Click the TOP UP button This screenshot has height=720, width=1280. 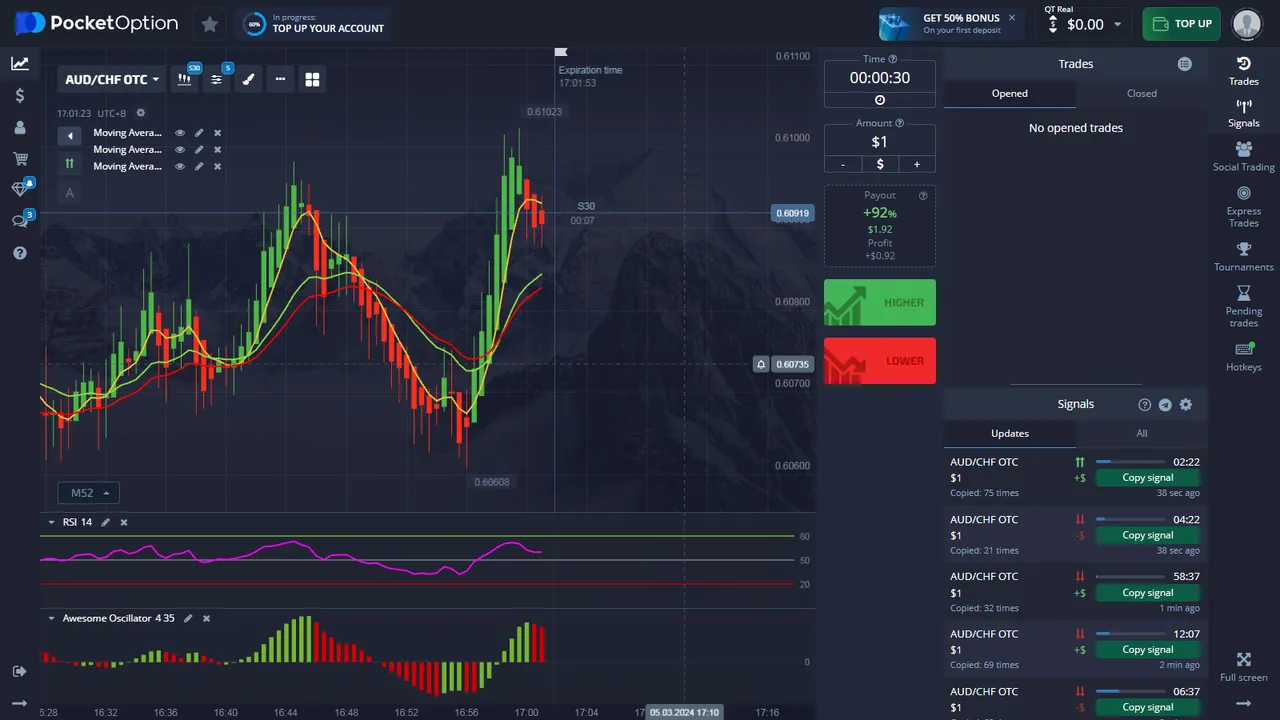(x=1181, y=23)
